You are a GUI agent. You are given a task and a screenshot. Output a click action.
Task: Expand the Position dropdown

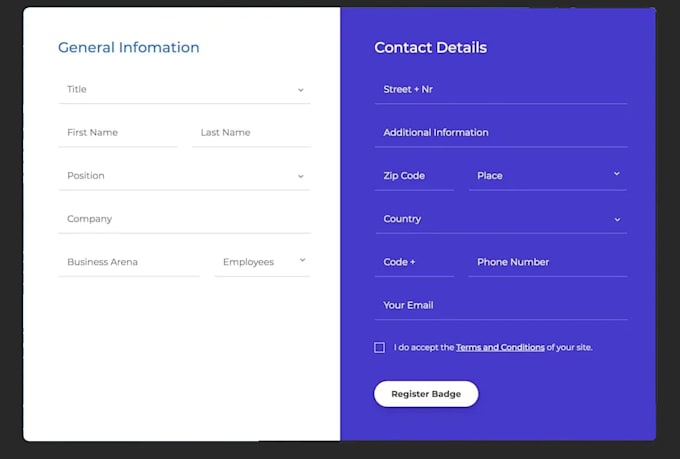[x=184, y=176]
